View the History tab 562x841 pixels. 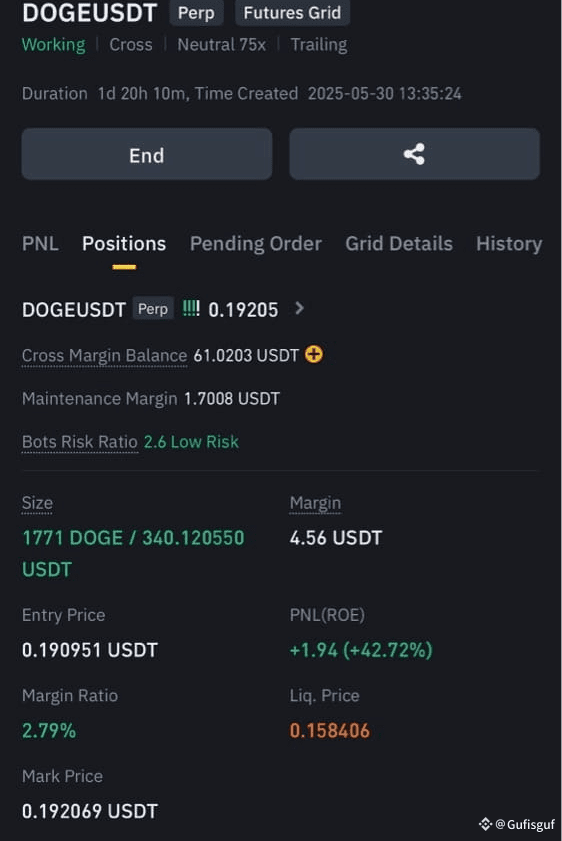coord(509,244)
